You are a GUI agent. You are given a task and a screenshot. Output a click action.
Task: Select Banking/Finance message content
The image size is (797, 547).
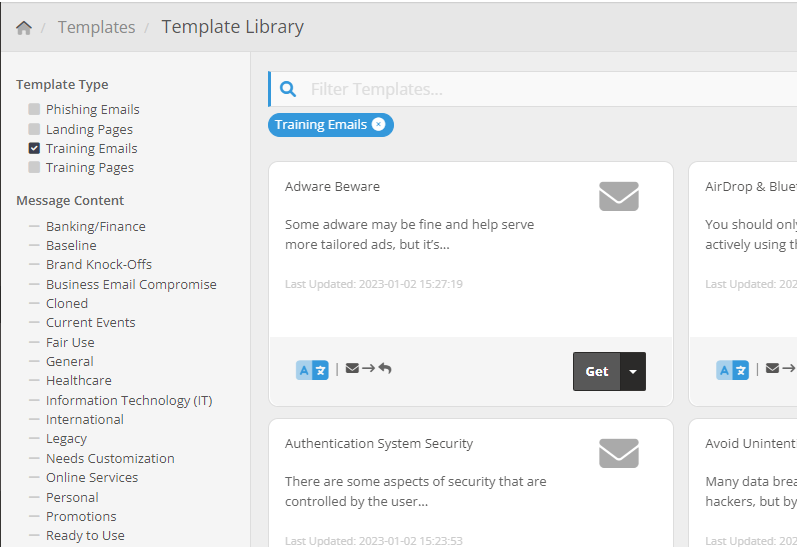coord(96,226)
